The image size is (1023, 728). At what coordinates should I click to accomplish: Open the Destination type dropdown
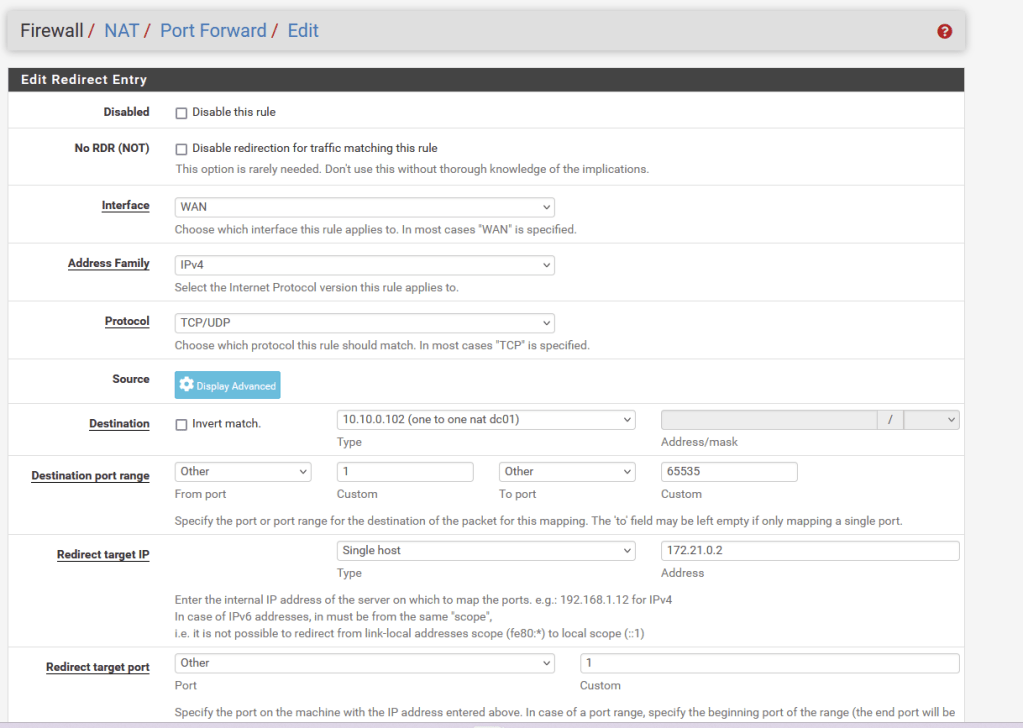point(486,420)
